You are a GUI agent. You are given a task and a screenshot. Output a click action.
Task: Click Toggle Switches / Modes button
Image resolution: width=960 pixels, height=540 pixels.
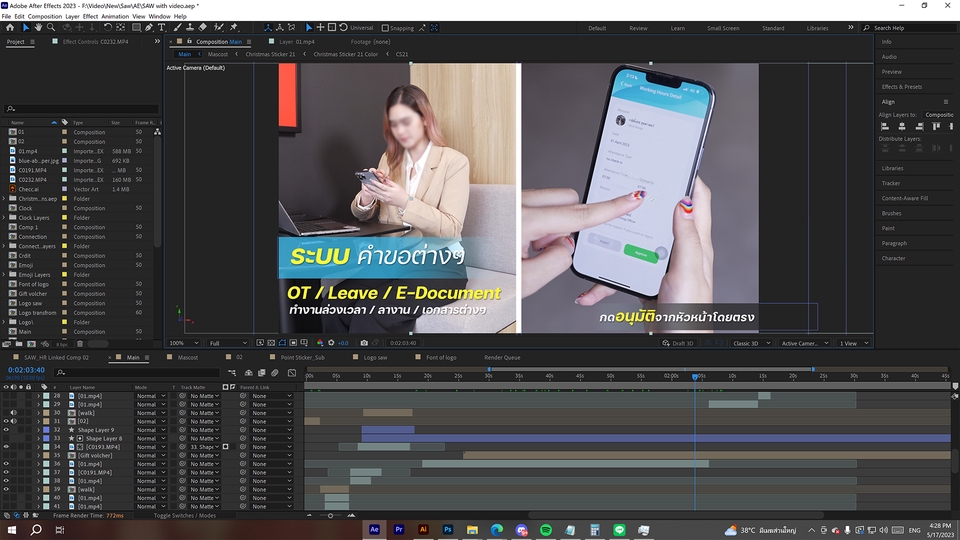point(184,516)
